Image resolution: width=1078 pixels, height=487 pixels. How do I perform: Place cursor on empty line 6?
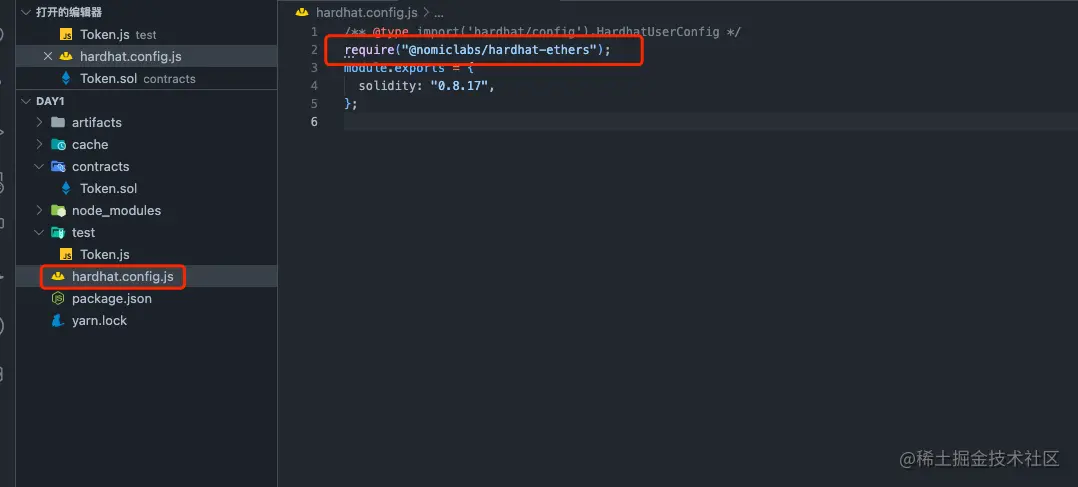pyautogui.click(x=710, y=122)
